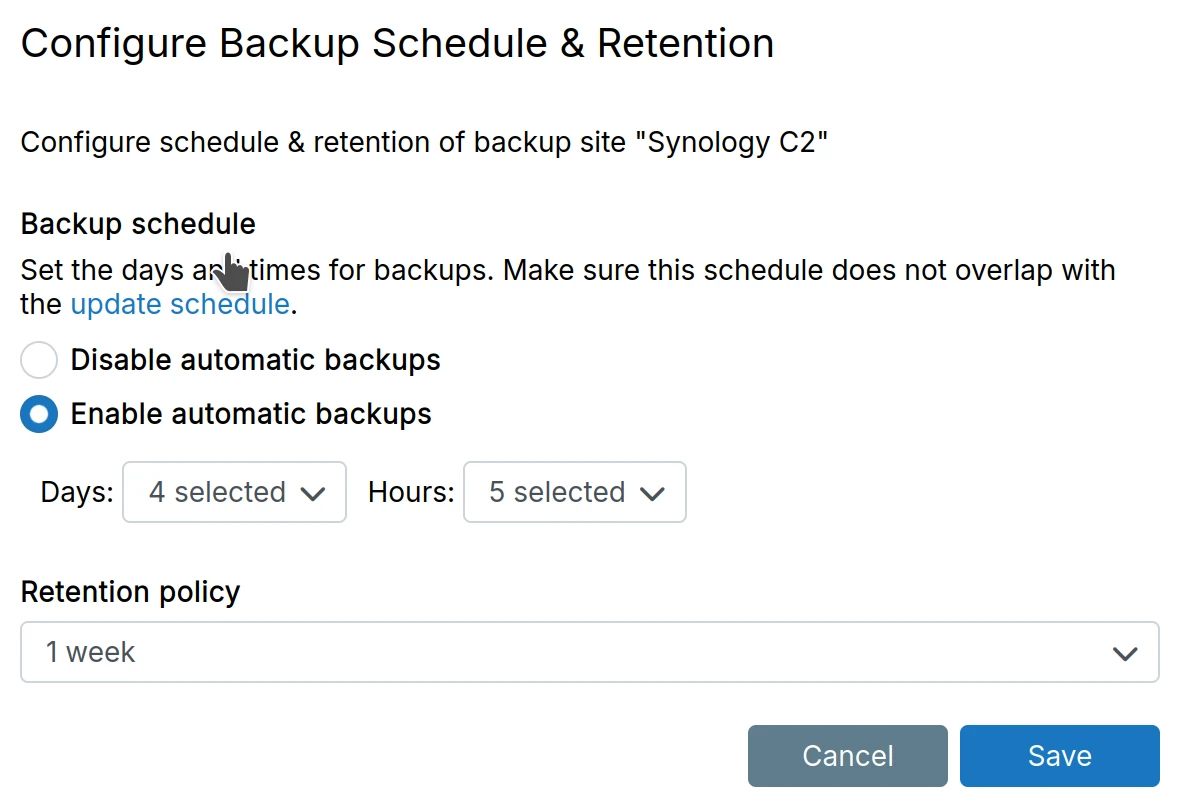Image resolution: width=1180 pixels, height=811 pixels.
Task: Click the "Days:" label
Action: click(x=77, y=492)
